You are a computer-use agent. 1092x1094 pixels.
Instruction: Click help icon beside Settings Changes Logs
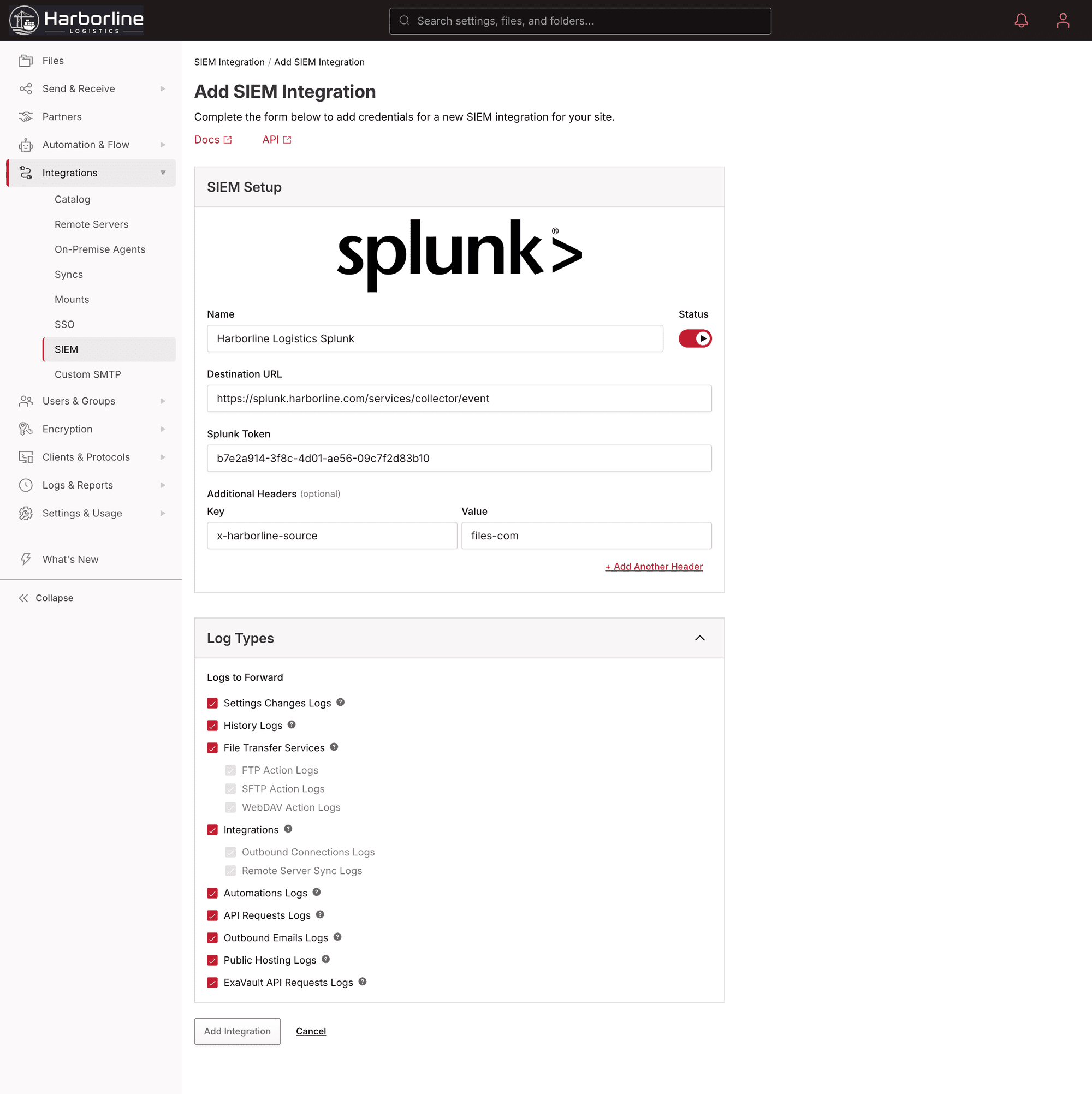click(340, 702)
